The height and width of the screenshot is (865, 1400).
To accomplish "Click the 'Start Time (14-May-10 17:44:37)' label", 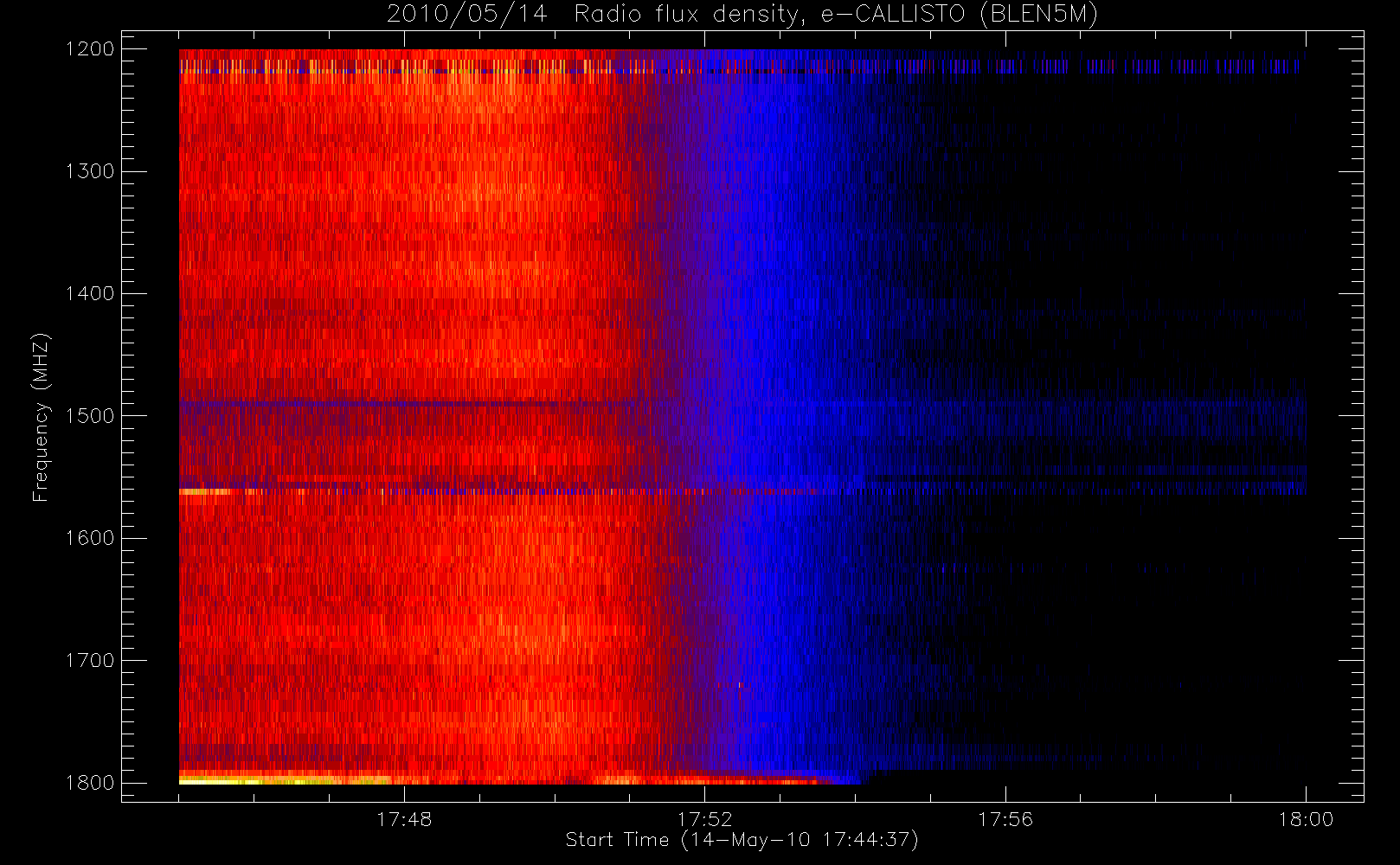I will [x=742, y=840].
